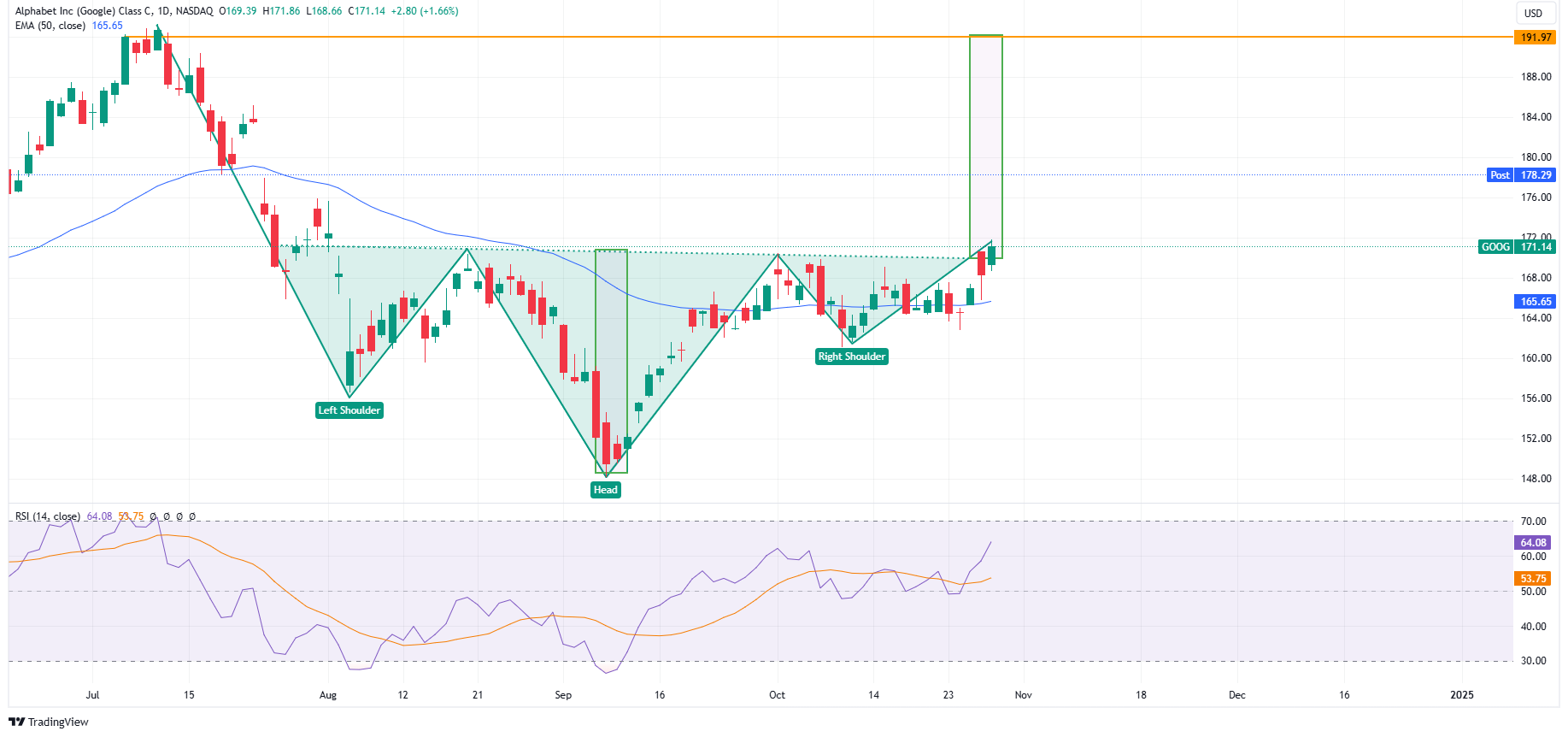Screen dimensions: 1568x737
Task: Click the Oct date on time axis
Action: tap(777, 695)
